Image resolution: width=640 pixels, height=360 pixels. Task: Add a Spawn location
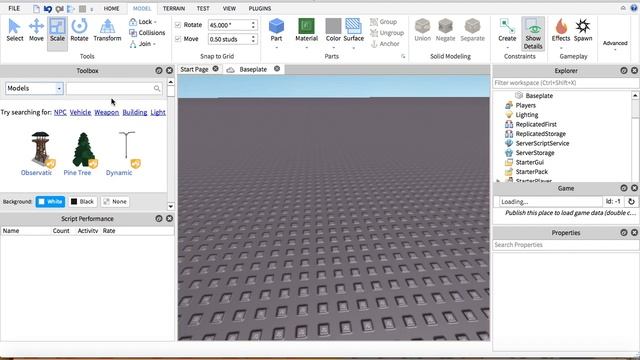(583, 30)
